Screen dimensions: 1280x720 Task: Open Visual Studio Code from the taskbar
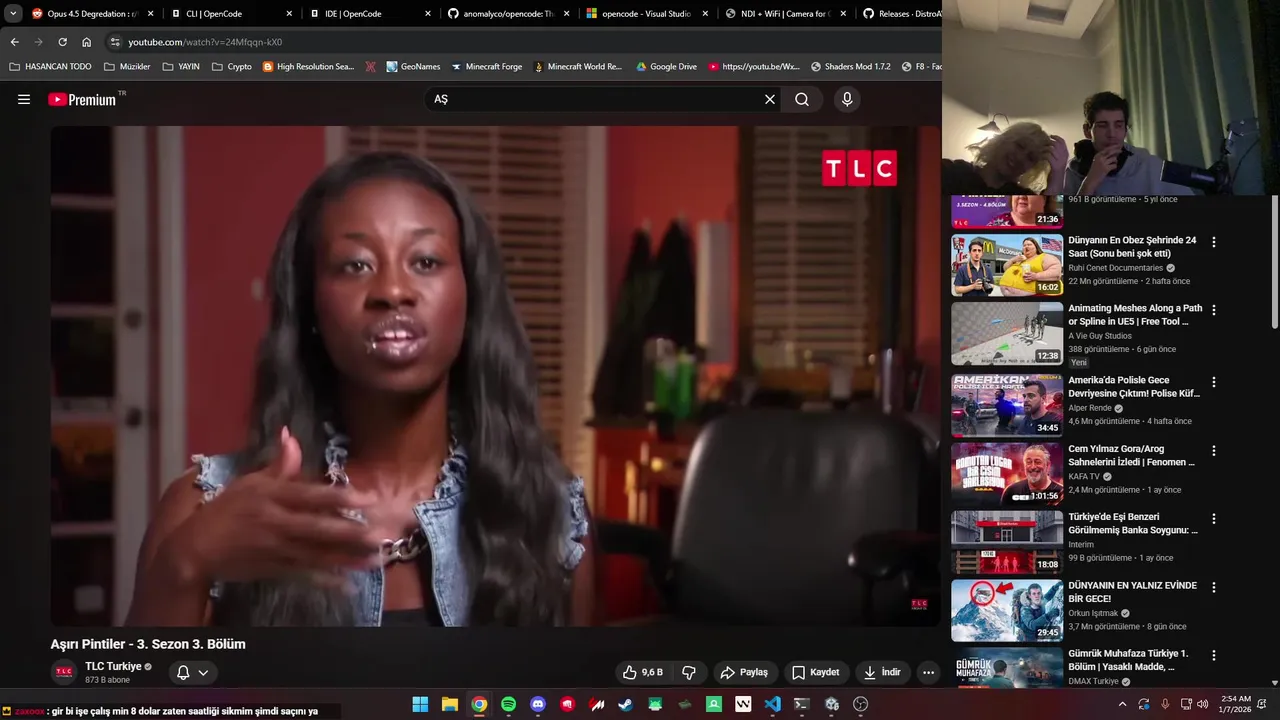coord(772,704)
